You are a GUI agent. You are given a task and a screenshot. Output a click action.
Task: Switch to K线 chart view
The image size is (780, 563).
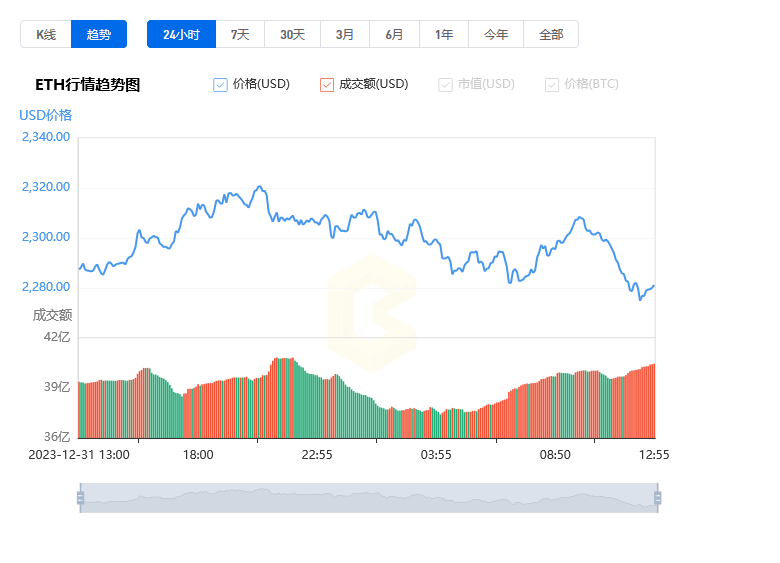pos(46,34)
